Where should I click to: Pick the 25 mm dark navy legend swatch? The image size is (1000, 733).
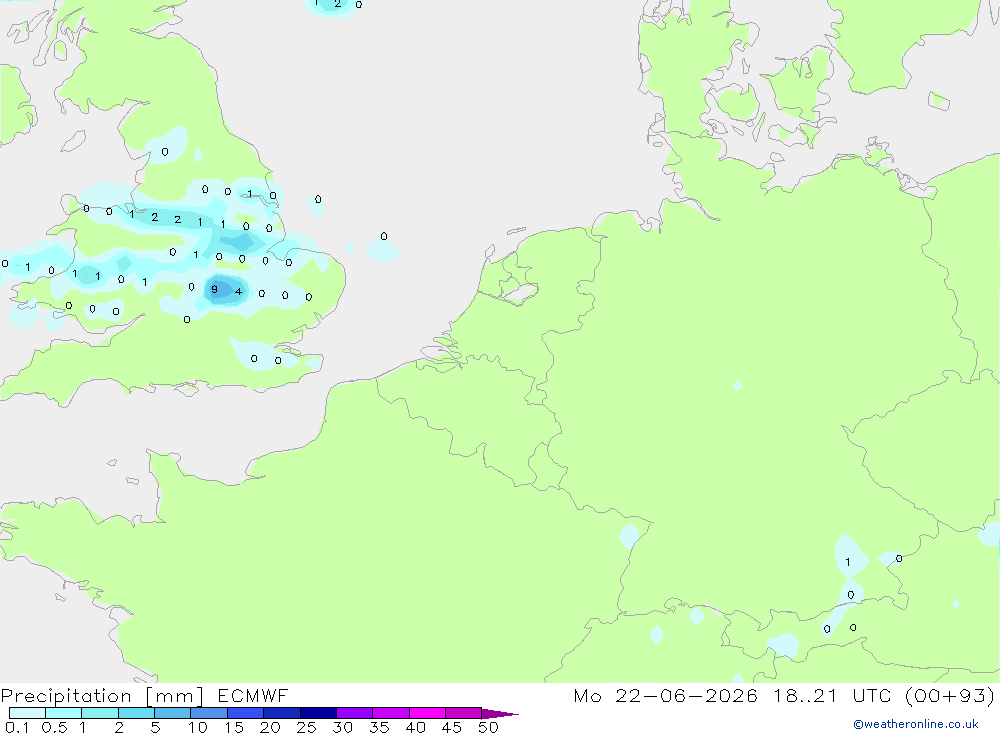(x=318, y=713)
